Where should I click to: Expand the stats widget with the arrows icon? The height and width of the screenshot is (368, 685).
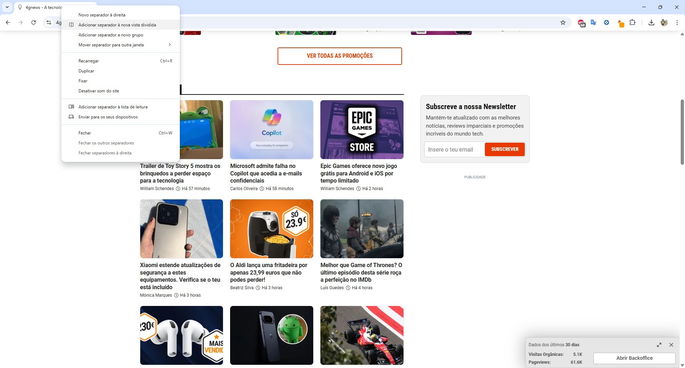pyautogui.click(x=659, y=345)
